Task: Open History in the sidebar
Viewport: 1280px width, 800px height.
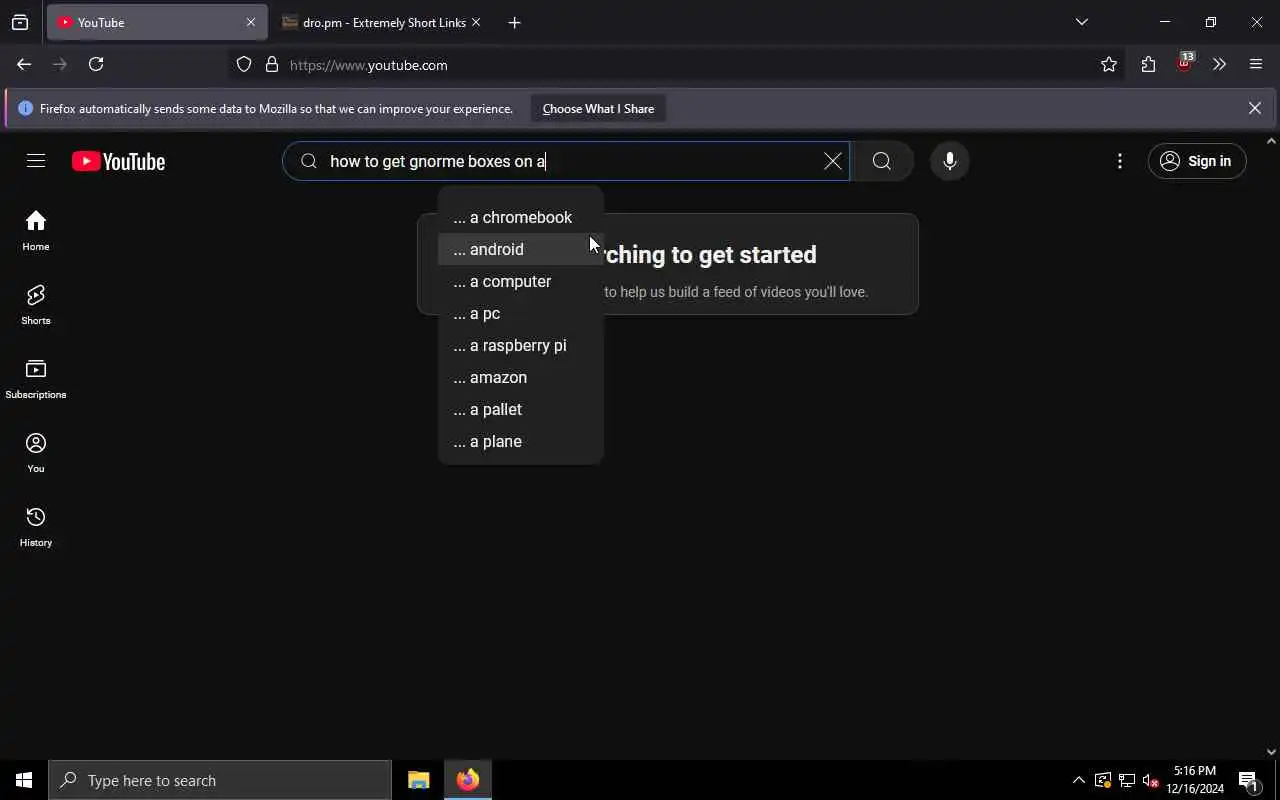Action: 36,527
